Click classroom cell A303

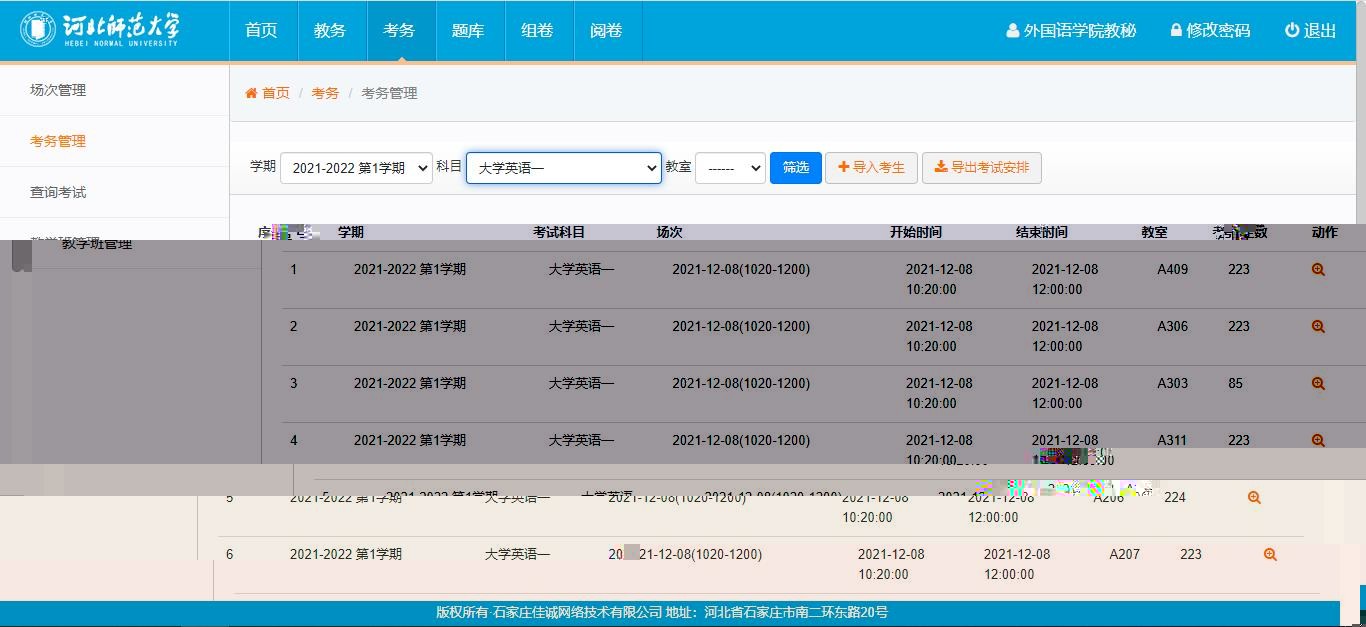[1173, 383]
